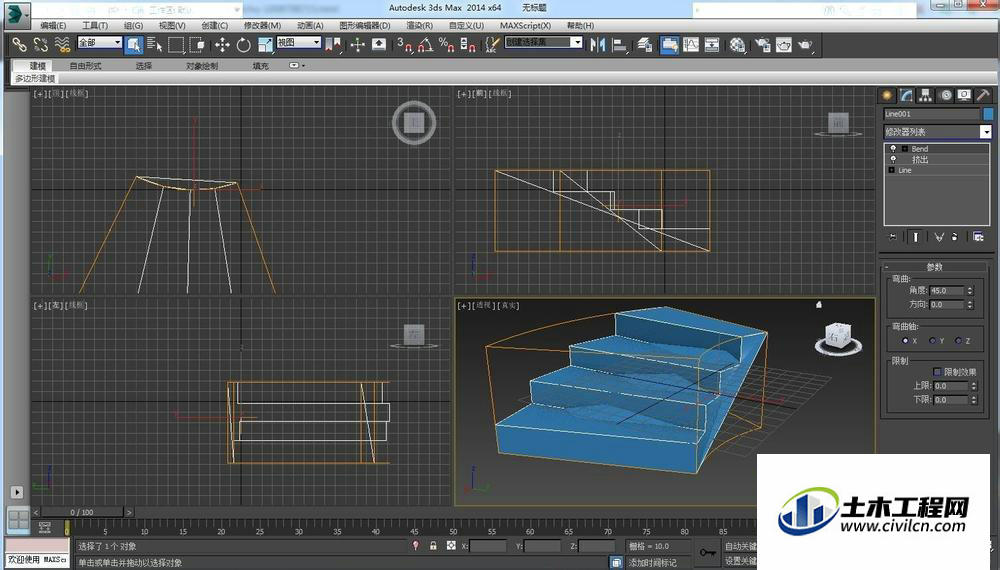
Task: Enable the 限制效果 checkbox
Action: tap(937, 371)
